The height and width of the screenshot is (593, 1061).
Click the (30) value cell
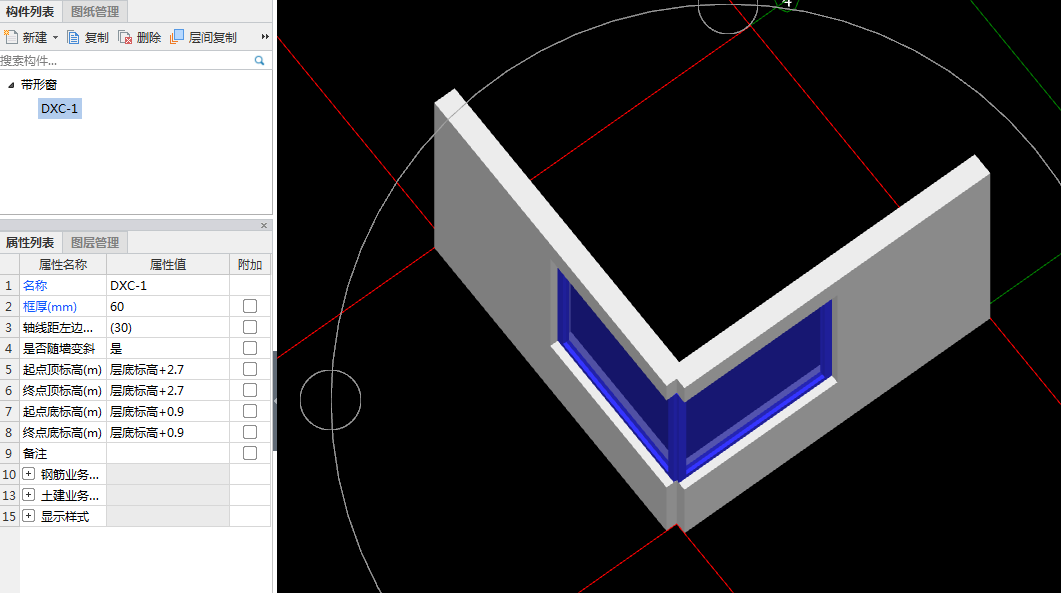tap(168, 328)
